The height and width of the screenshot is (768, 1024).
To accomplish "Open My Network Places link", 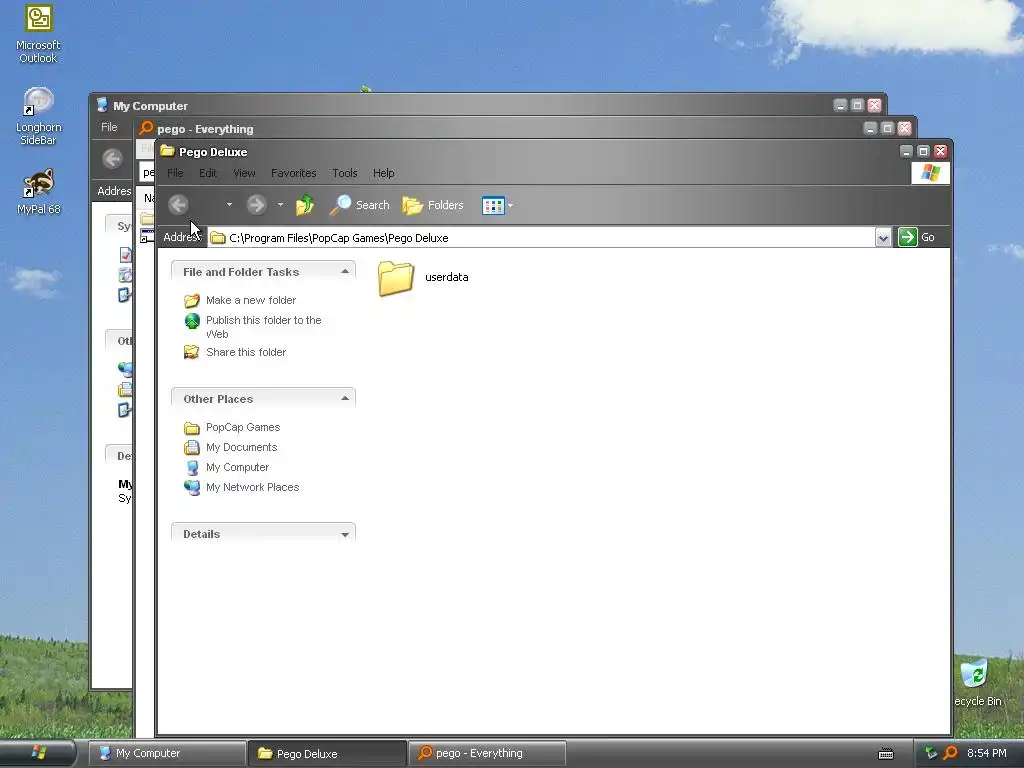I will click(x=253, y=487).
